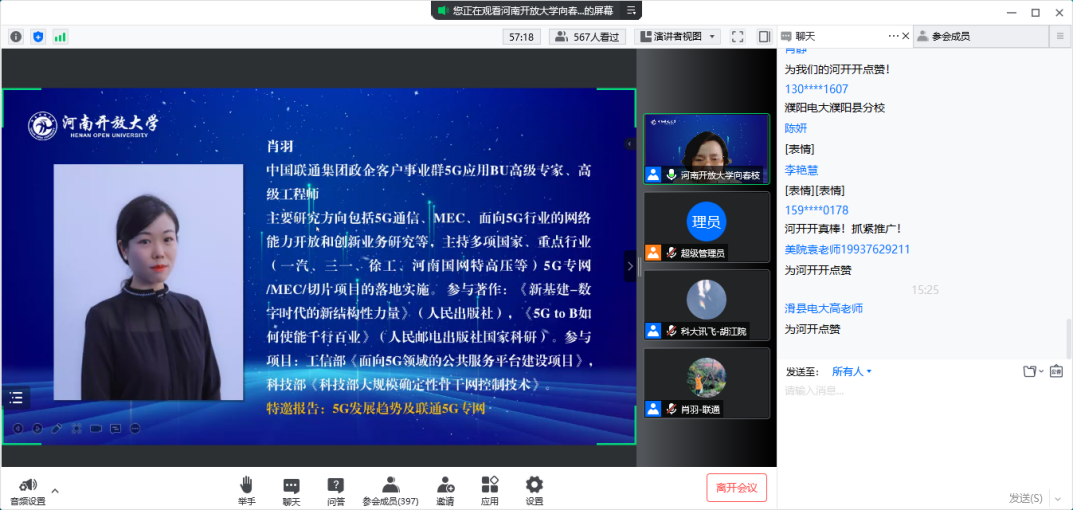
Task: Click the 离开会议 leave button
Action: click(736, 487)
